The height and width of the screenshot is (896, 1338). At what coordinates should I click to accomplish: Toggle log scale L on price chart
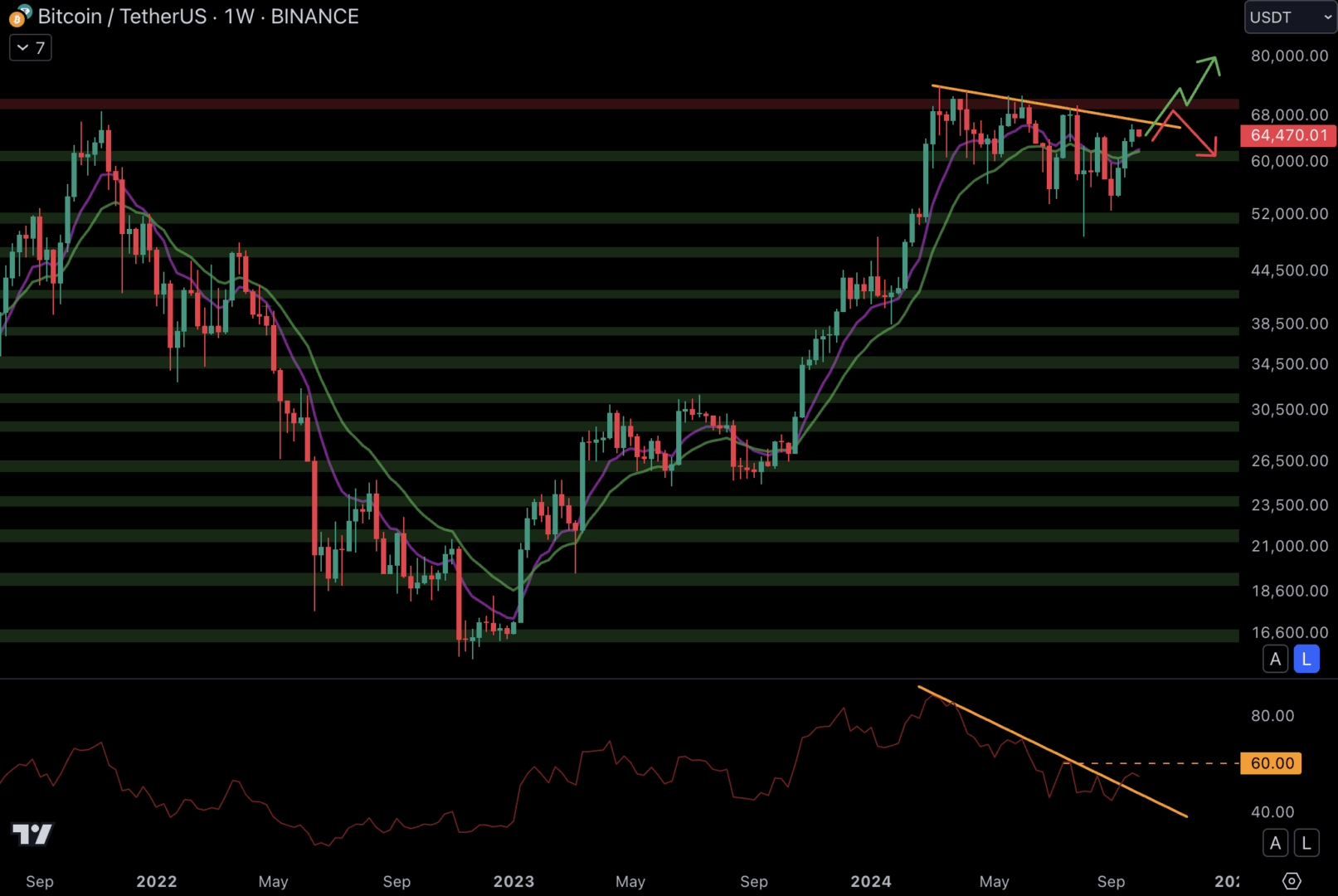[x=1306, y=660]
